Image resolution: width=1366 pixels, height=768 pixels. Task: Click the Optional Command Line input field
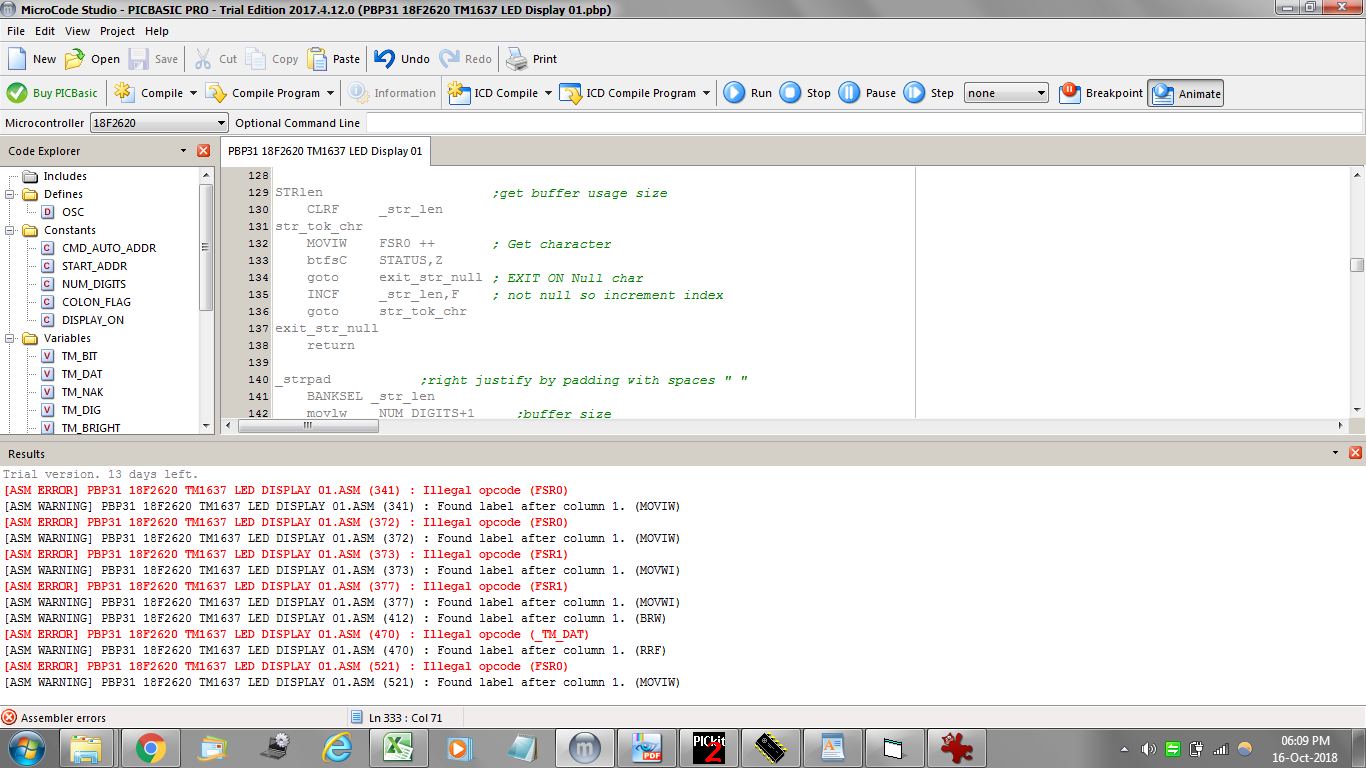pyautogui.click(x=863, y=123)
